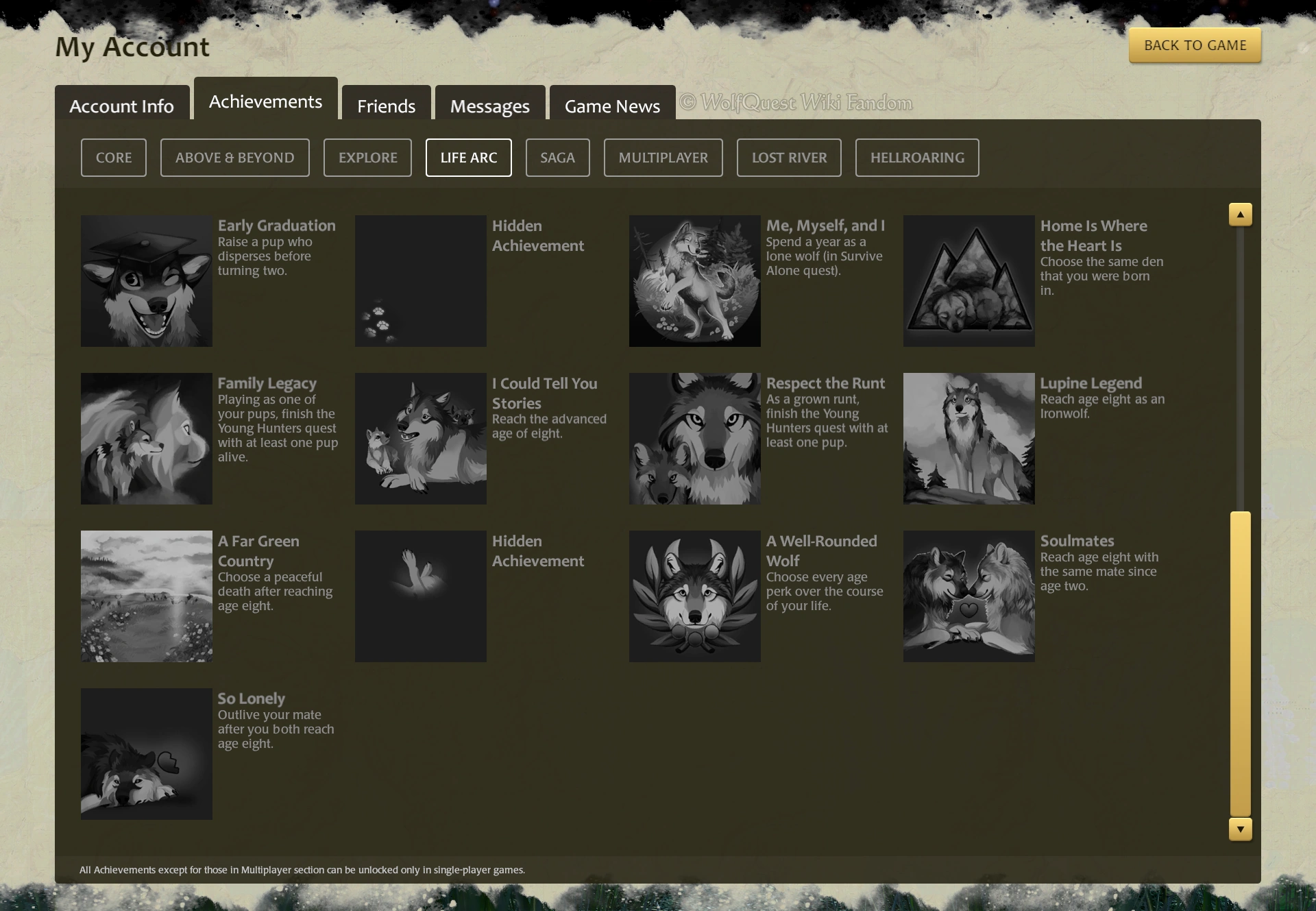Click the Lupine Legend wolf icon
This screenshot has height=911, width=1316.
[x=968, y=439]
